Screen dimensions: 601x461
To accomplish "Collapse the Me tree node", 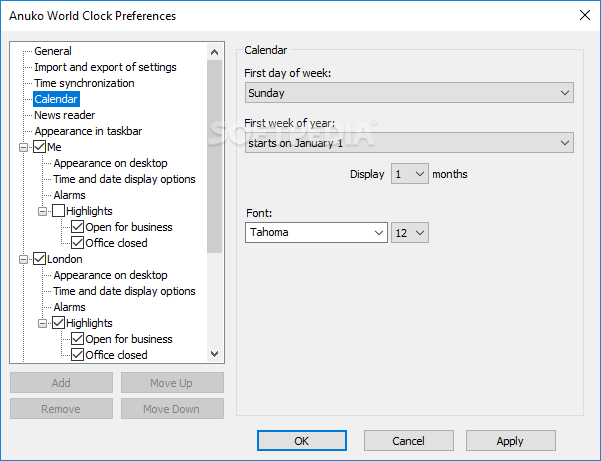I will tap(23, 147).
